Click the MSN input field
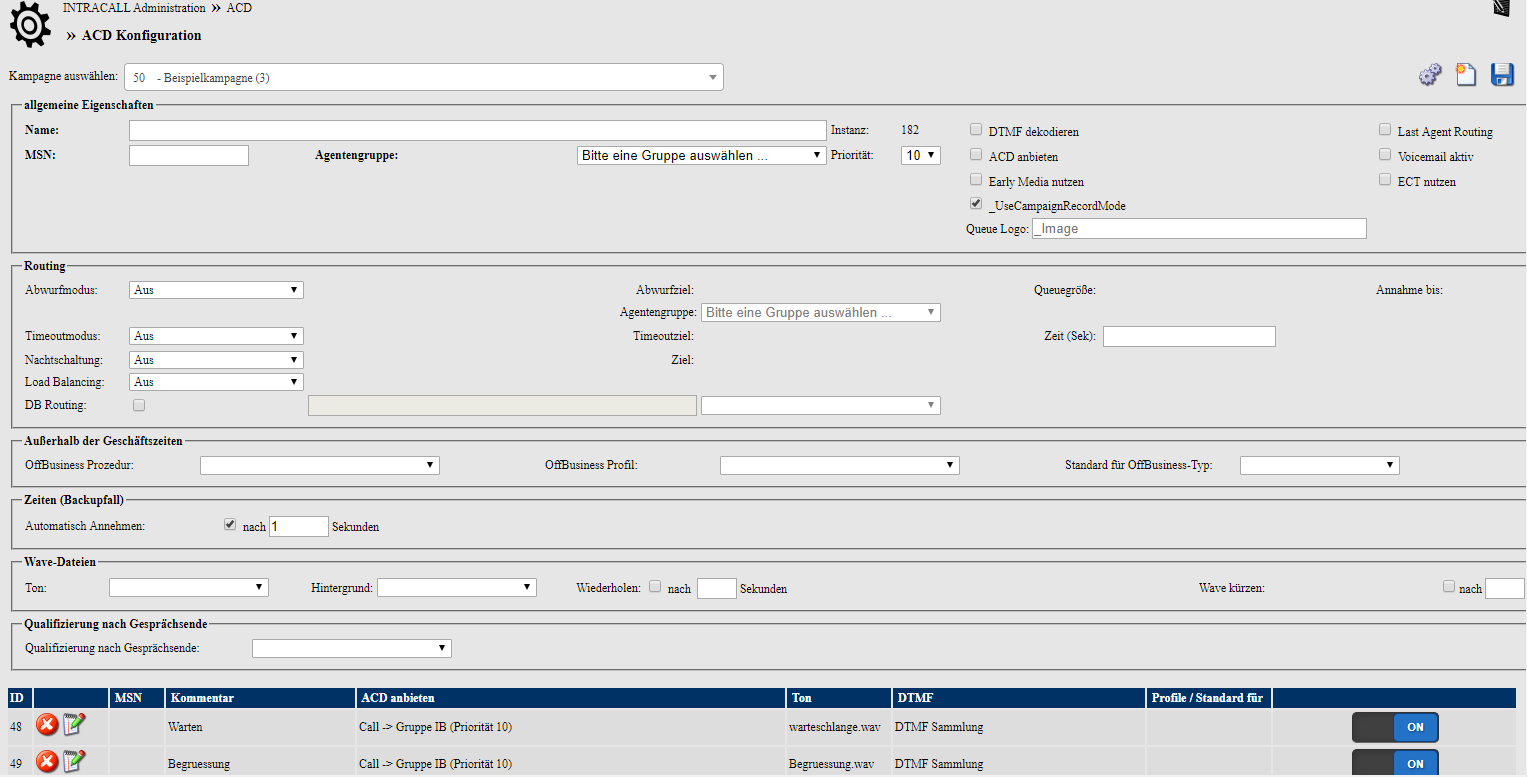Viewport: 1527px width, 777px height. point(189,155)
